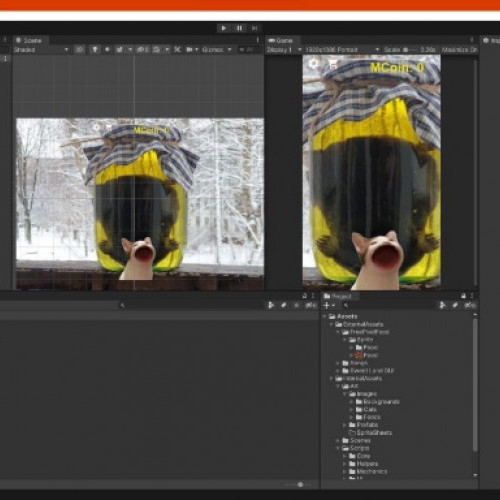Click the Step frame button
Screen dimensions: 500x500
coord(255,28)
